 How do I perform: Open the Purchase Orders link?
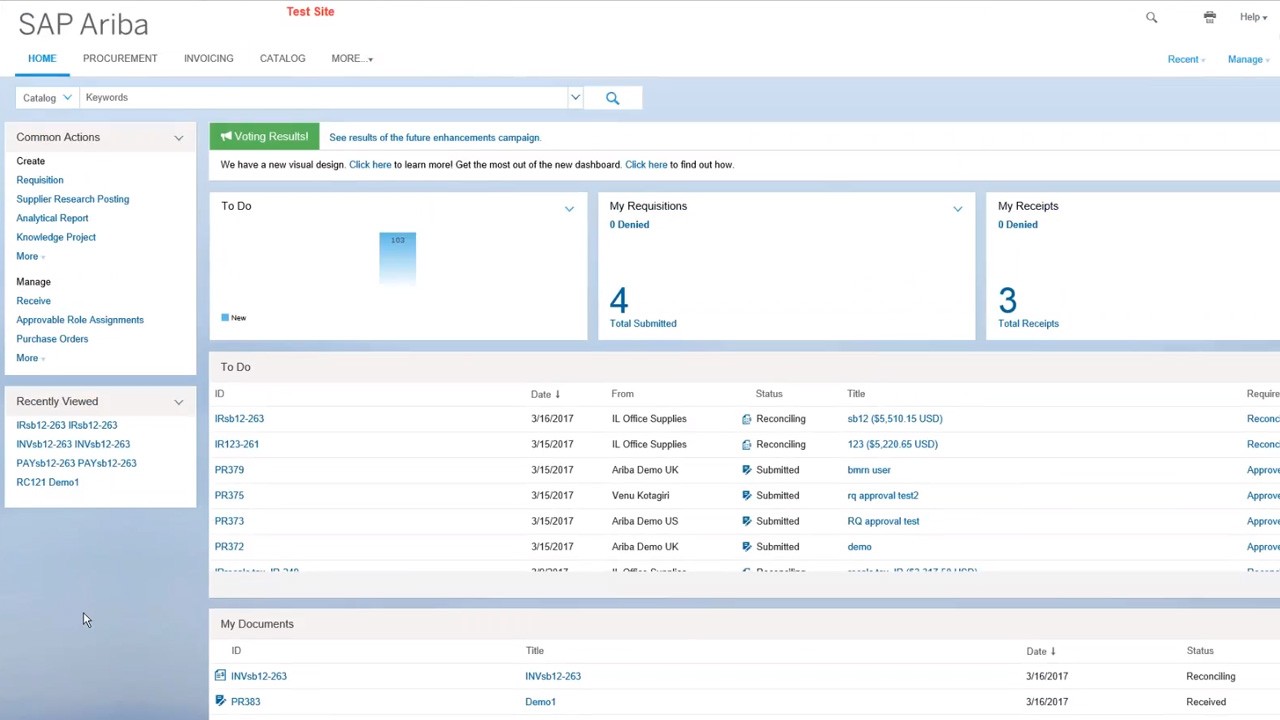point(52,339)
